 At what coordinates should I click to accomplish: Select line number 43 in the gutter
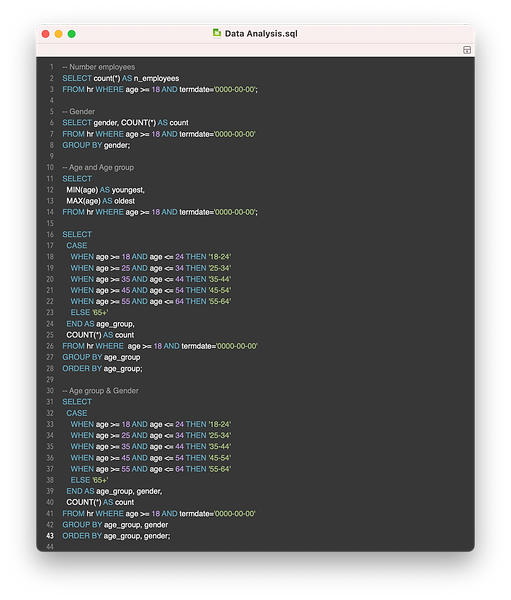coord(50,536)
